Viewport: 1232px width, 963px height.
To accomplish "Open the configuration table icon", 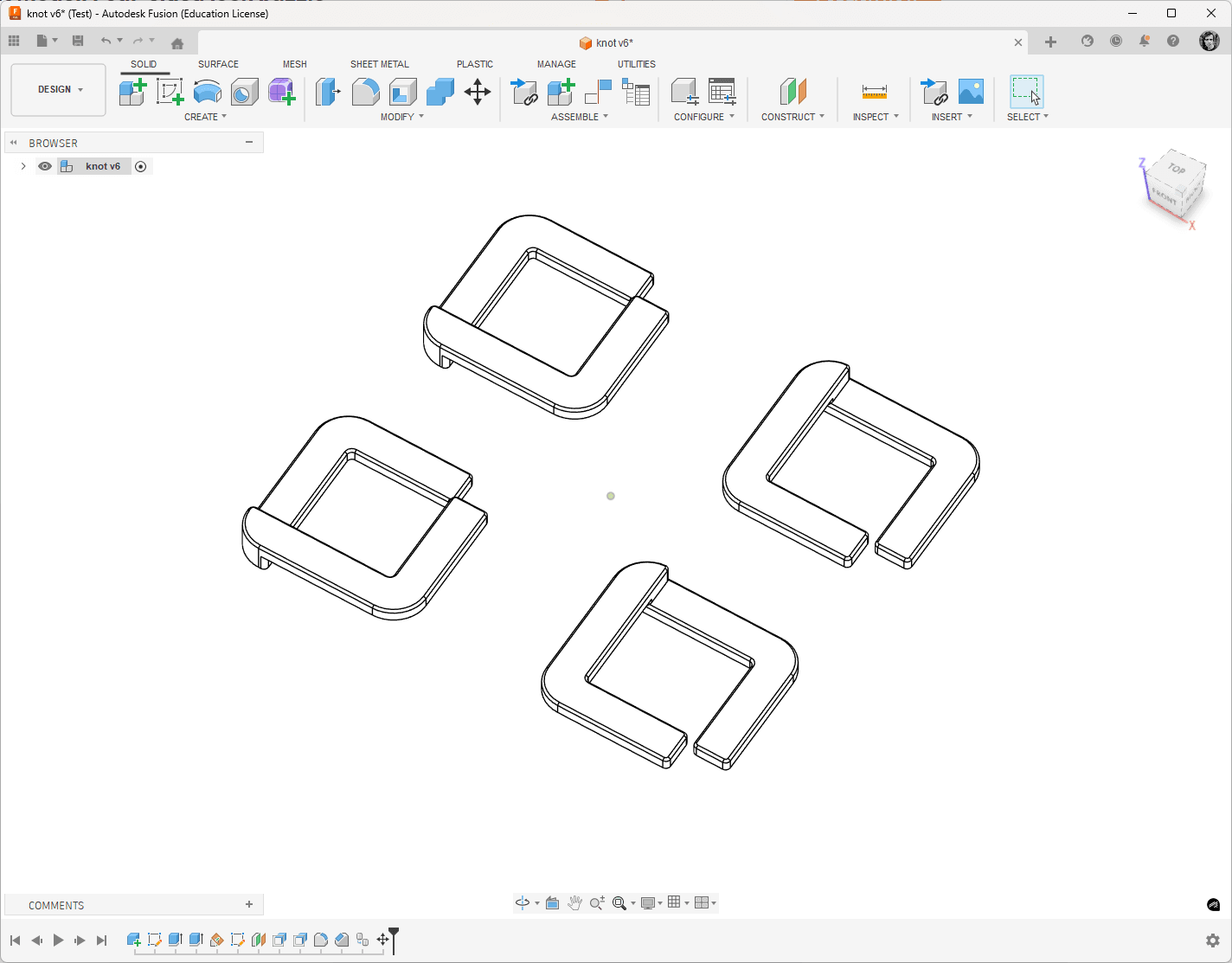I will [722, 92].
